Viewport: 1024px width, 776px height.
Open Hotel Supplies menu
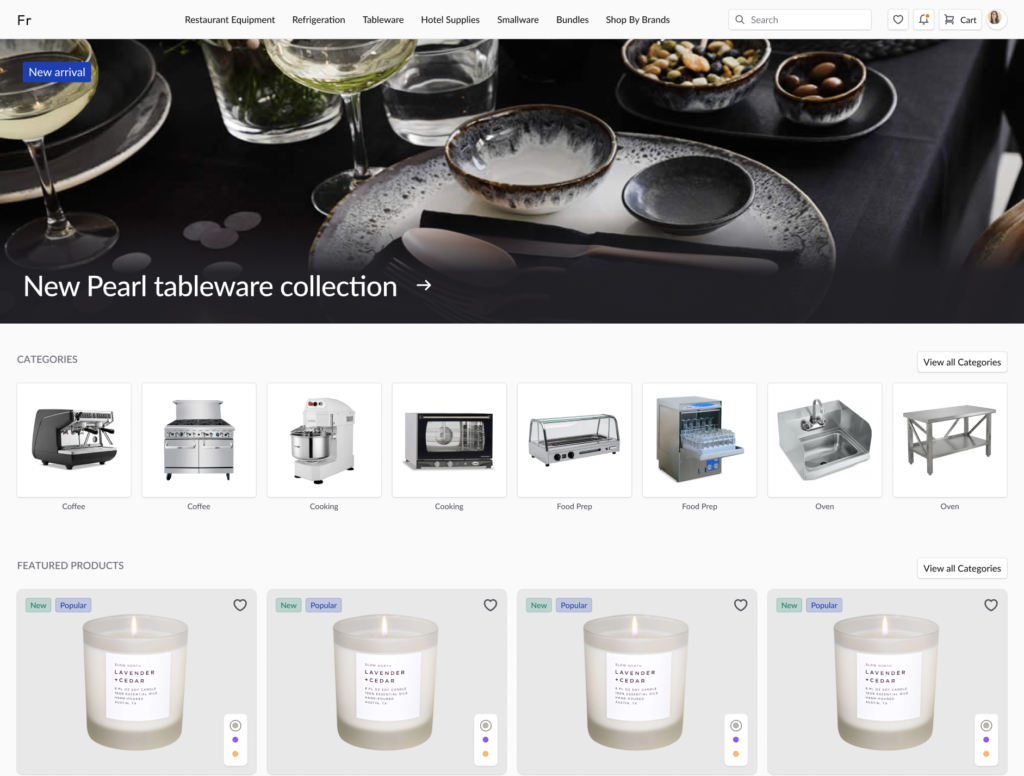coord(450,20)
